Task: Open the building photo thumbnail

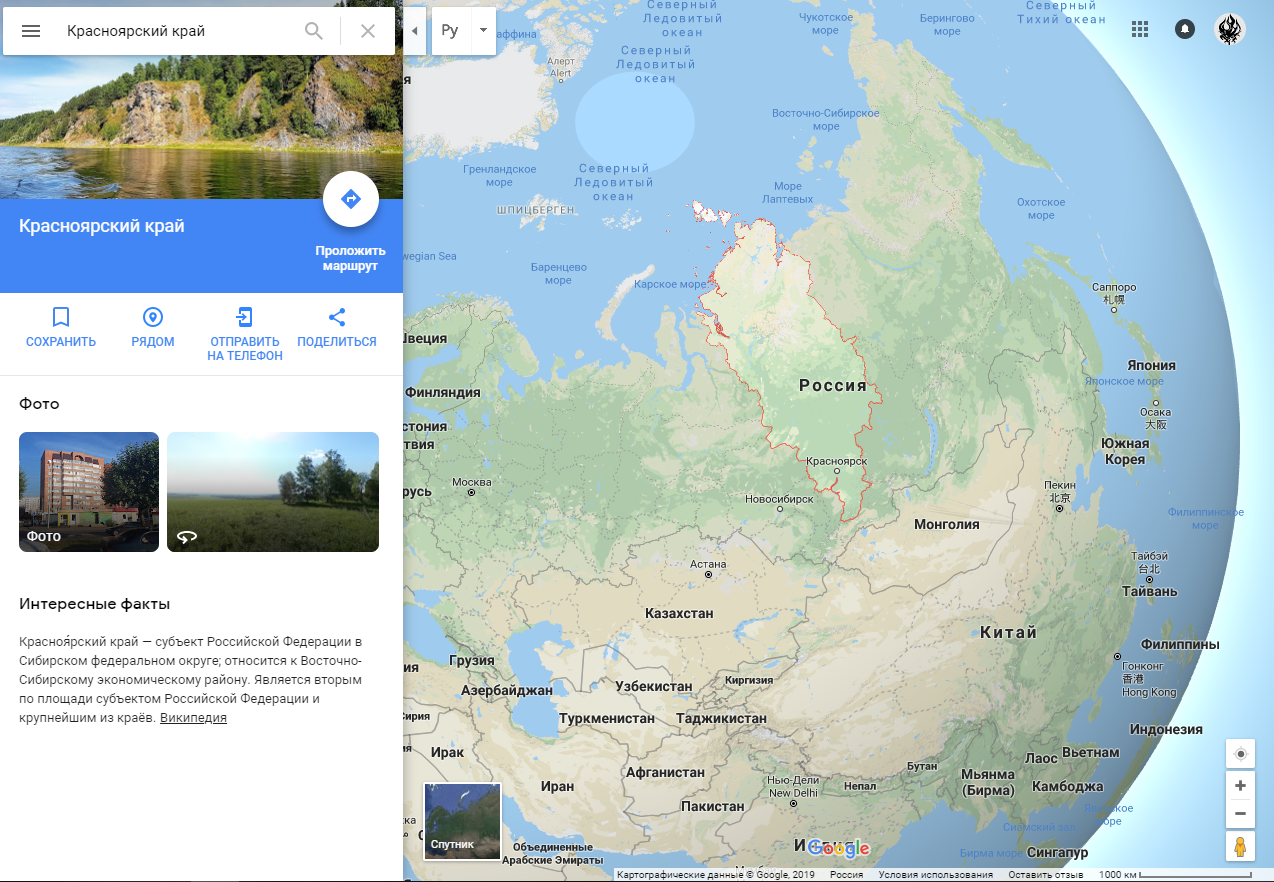Action: click(89, 491)
